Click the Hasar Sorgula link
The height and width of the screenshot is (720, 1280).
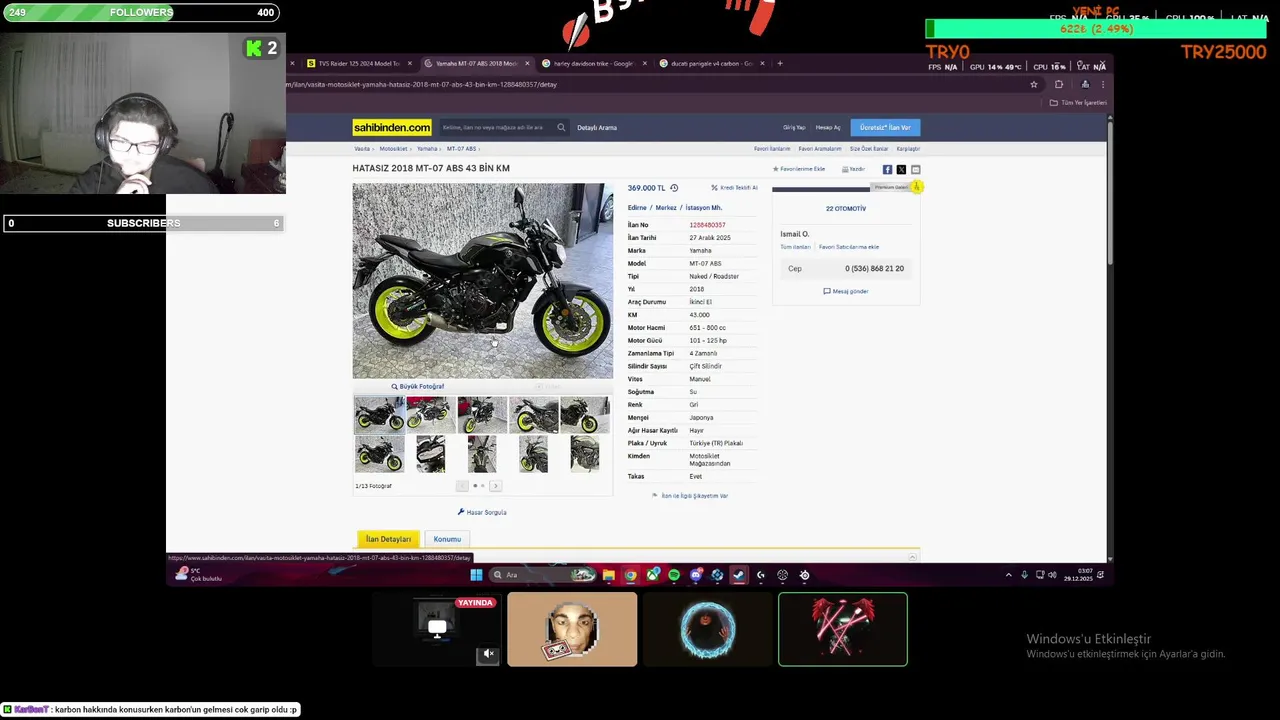[x=482, y=512]
